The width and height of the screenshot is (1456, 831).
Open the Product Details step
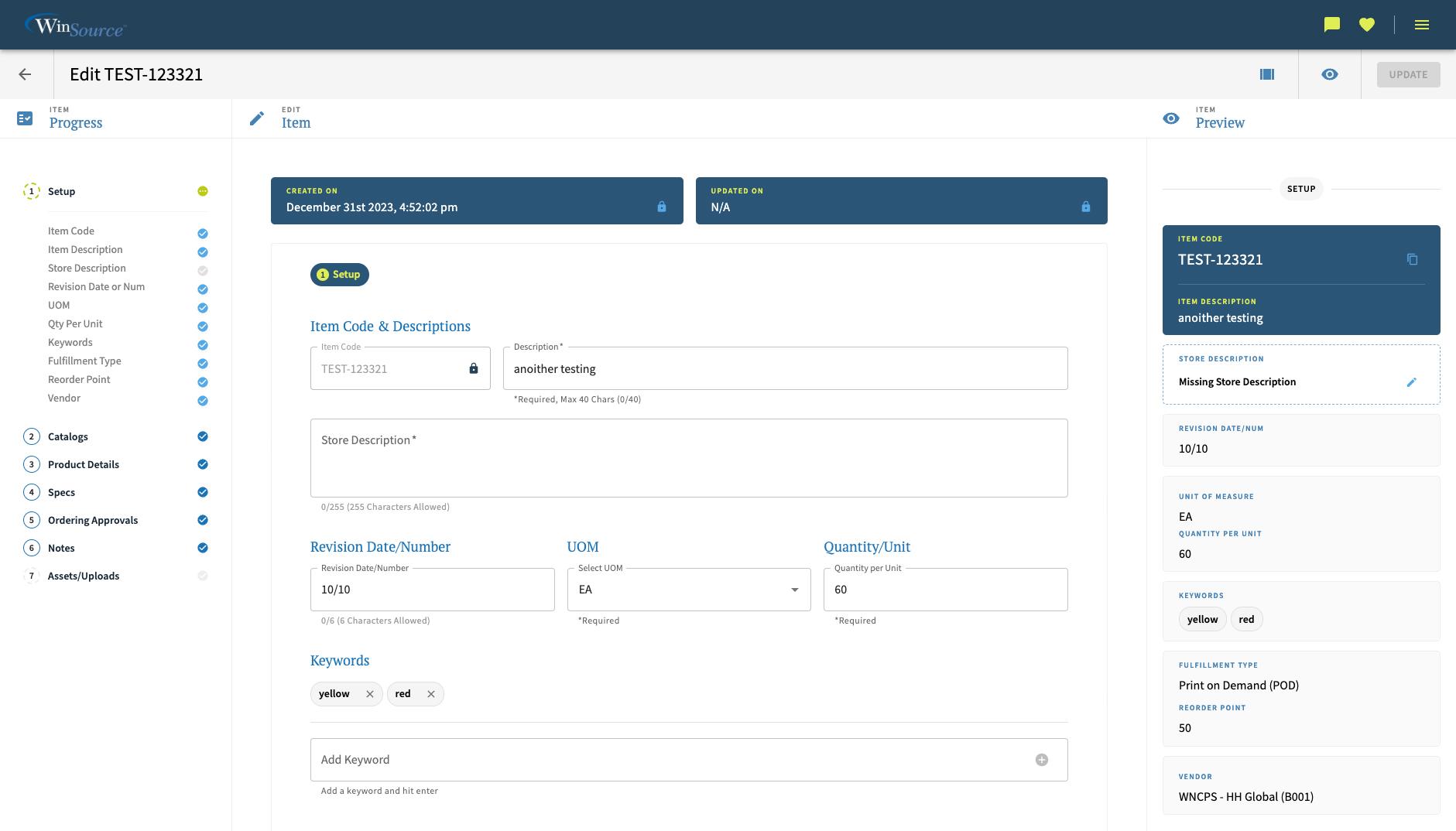[x=84, y=464]
